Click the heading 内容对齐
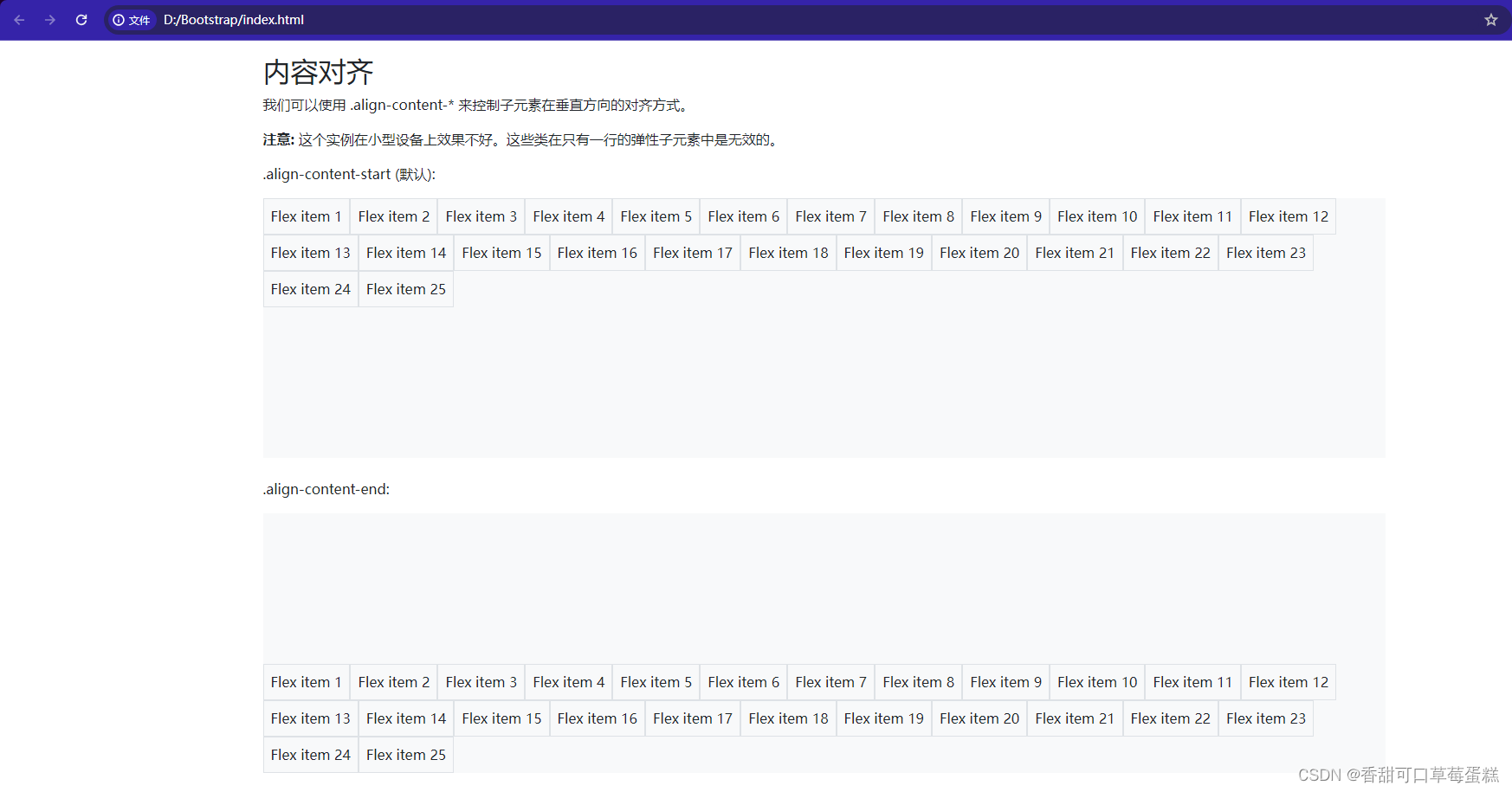The image size is (1512, 792). (317, 73)
